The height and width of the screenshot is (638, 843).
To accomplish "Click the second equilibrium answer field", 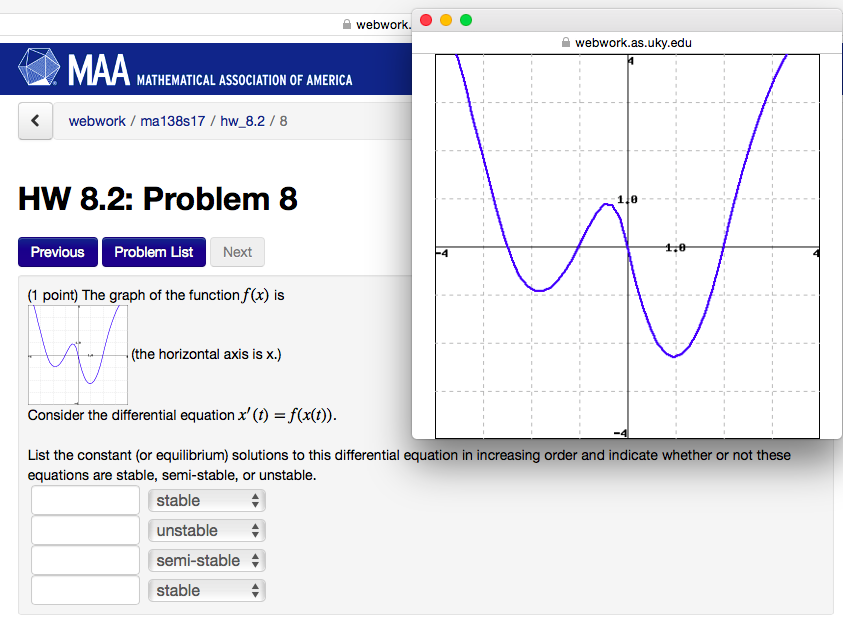I will (x=85, y=530).
